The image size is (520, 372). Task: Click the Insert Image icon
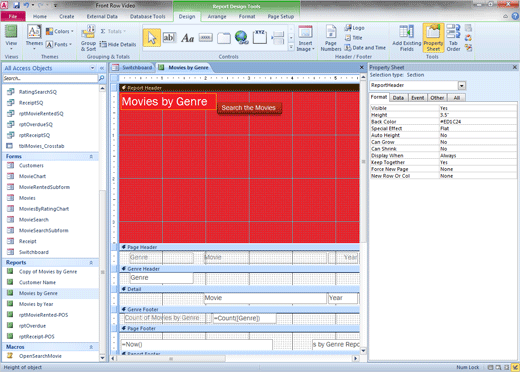pos(305,38)
